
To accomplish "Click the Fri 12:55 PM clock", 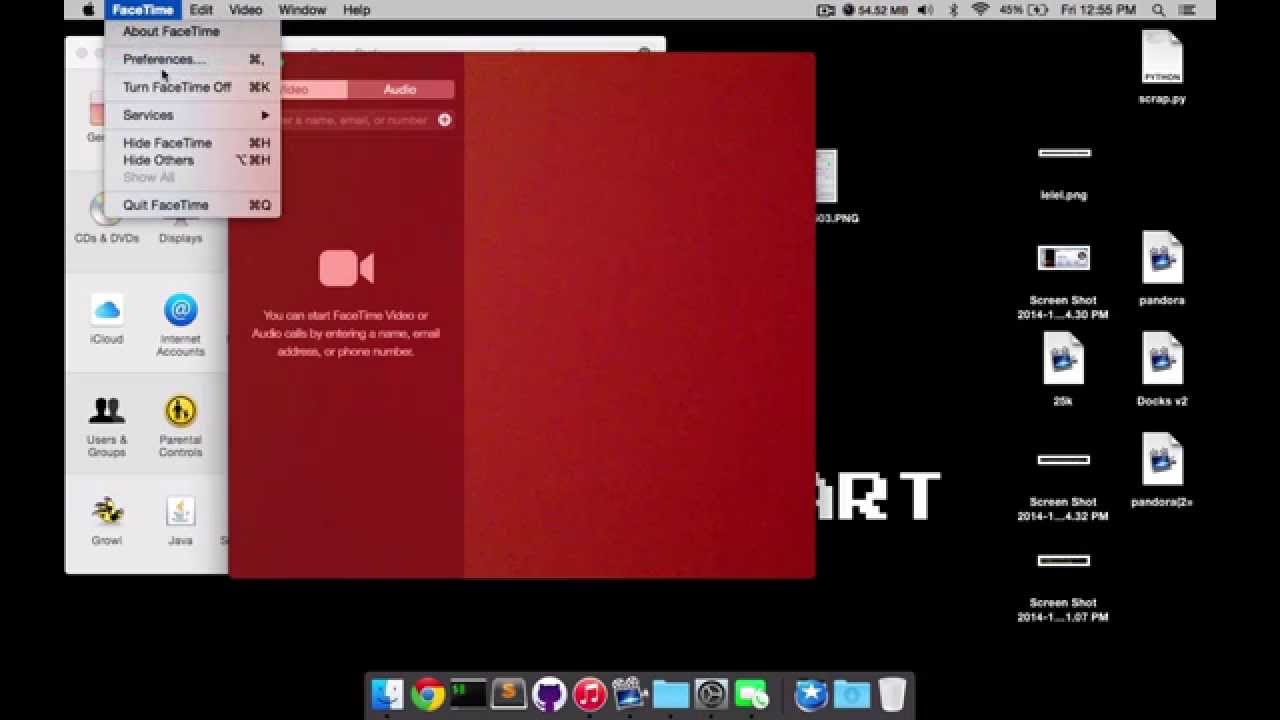I will (x=1098, y=10).
